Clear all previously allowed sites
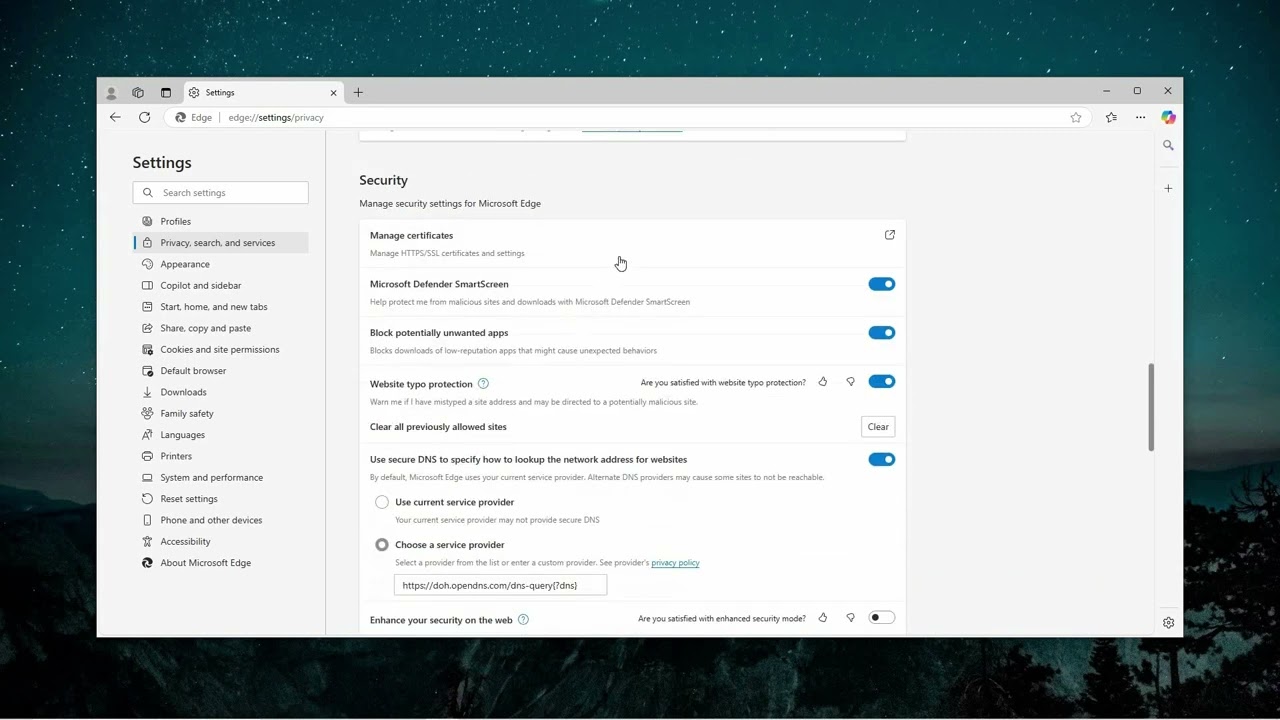Image resolution: width=1280 pixels, height=720 pixels. [x=878, y=427]
